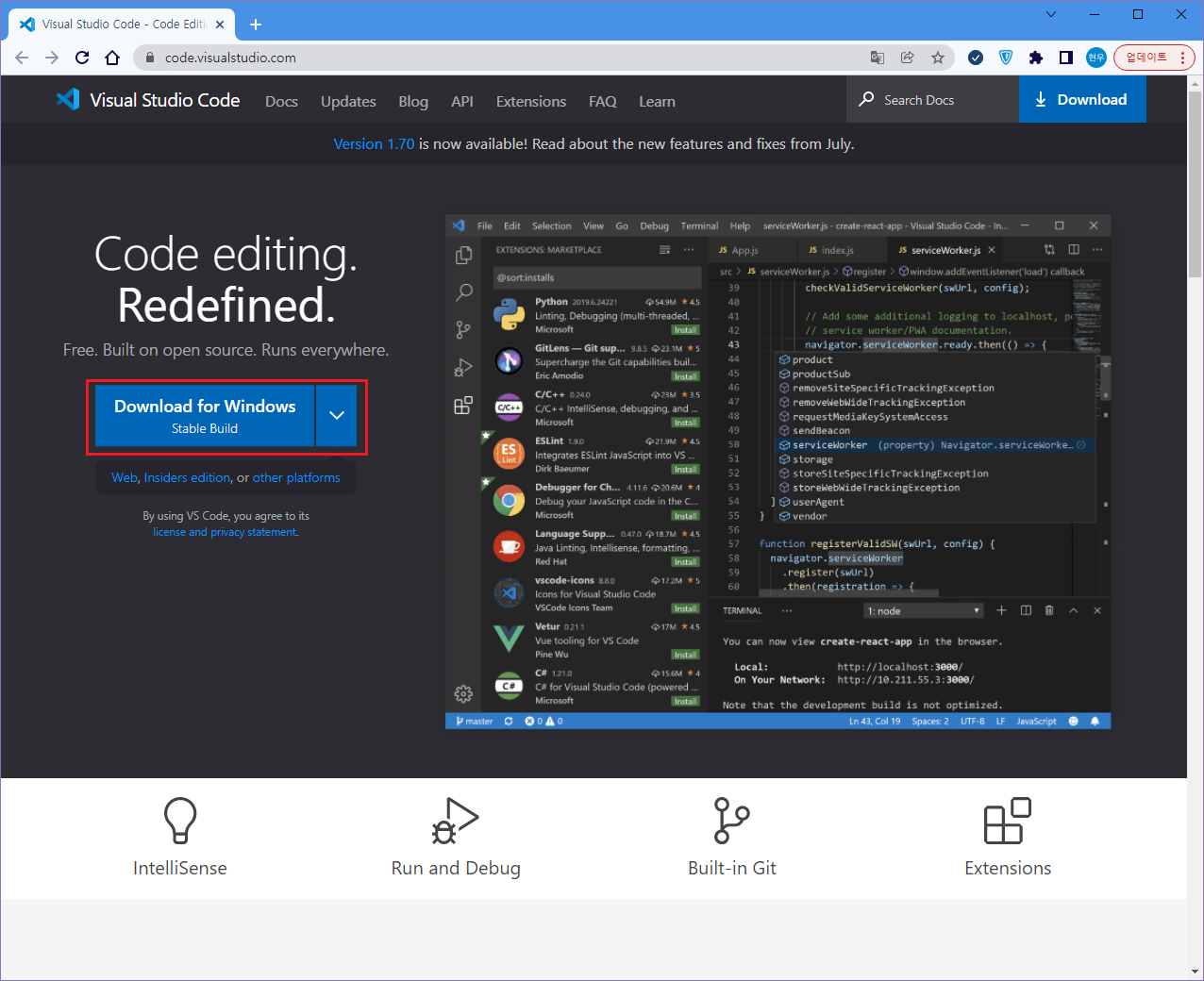Open the browser extensions puzzle icon

[x=1036, y=58]
